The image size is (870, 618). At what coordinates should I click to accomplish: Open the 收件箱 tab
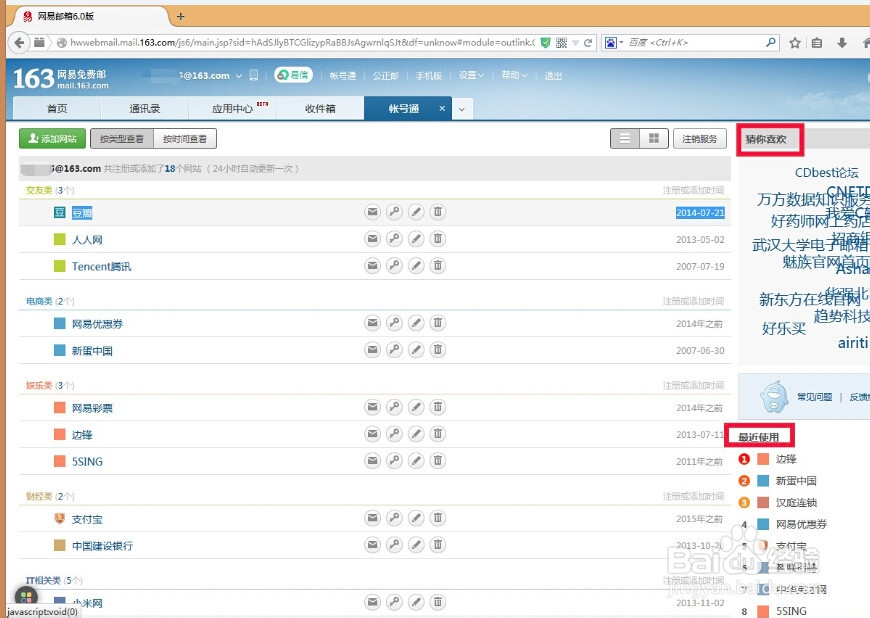click(x=320, y=109)
